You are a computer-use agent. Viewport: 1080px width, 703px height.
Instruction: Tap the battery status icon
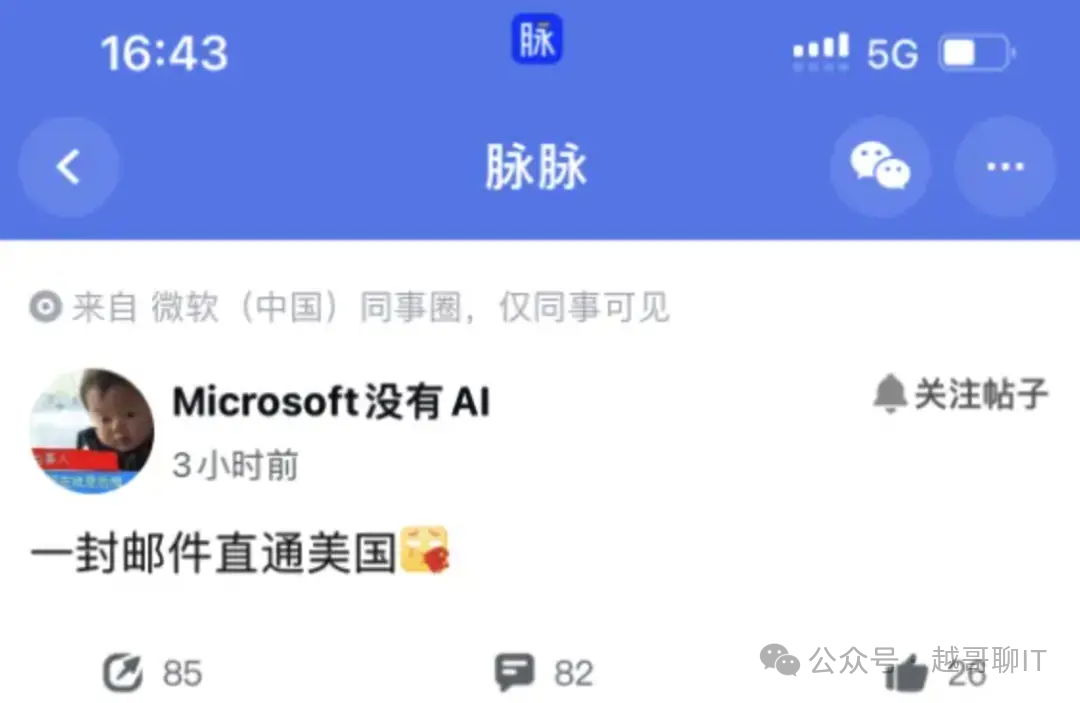tap(977, 53)
